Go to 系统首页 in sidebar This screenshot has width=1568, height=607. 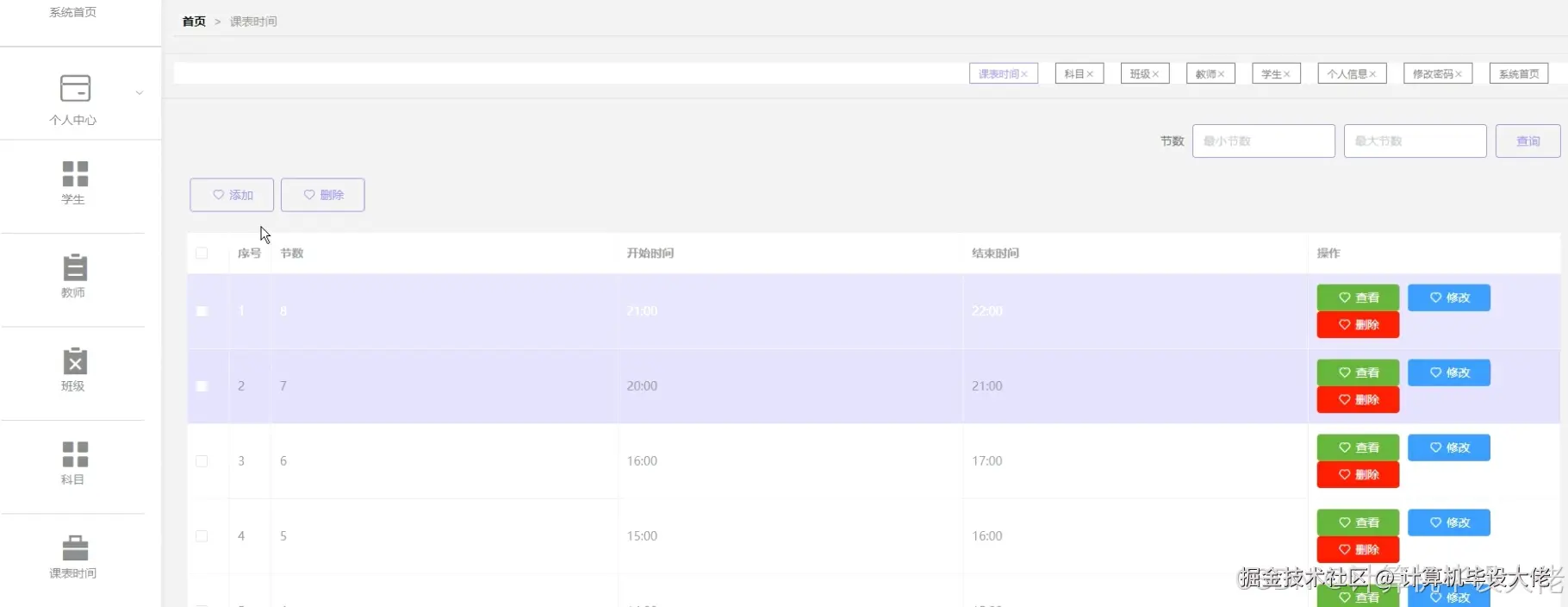tap(73, 12)
